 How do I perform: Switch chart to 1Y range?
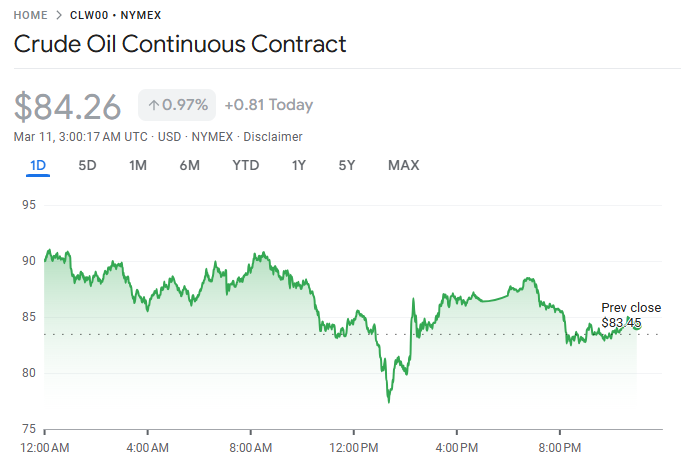(298, 165)
